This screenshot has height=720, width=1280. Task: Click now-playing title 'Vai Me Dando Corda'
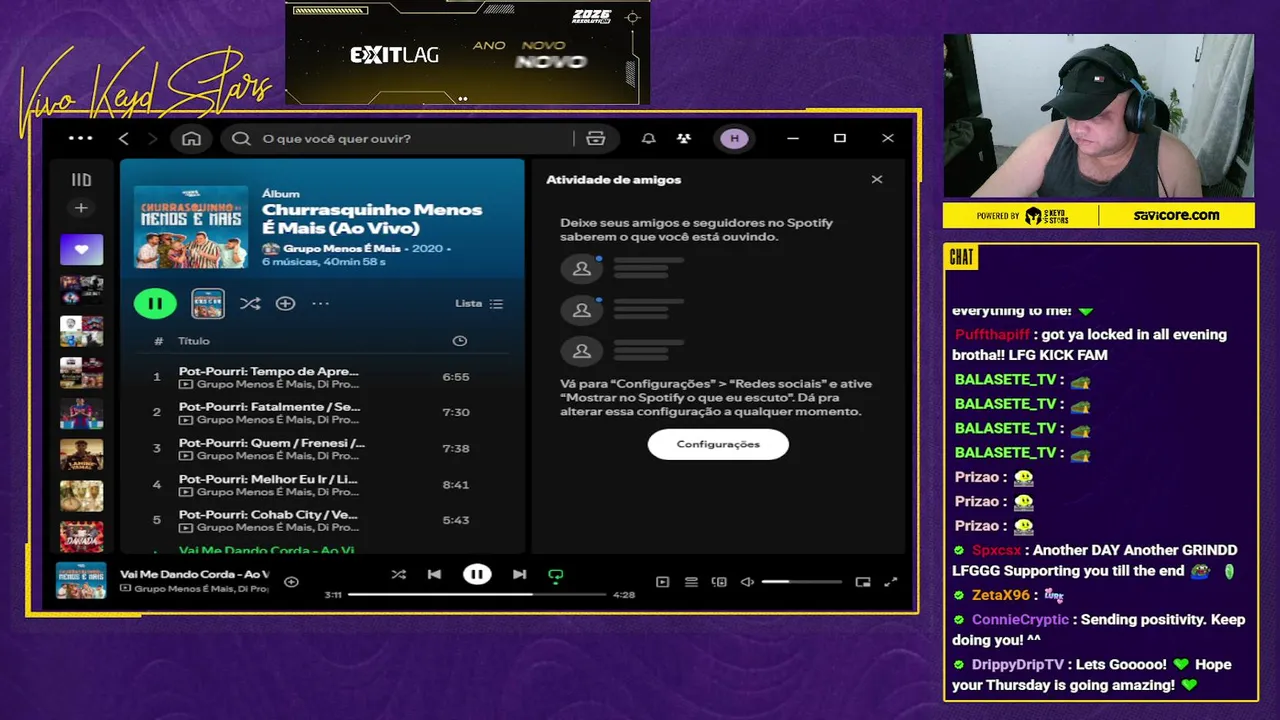194,574
